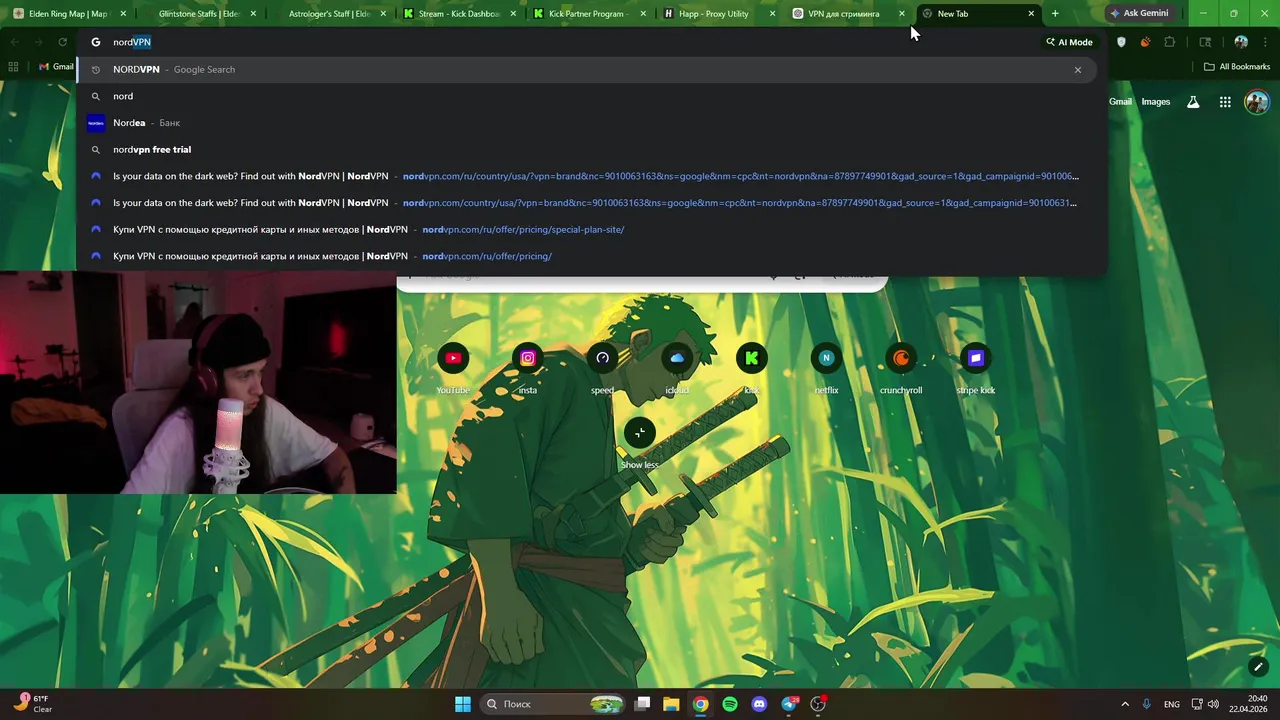Open OBS Studio from taskbar

click(x=818, y=704)
